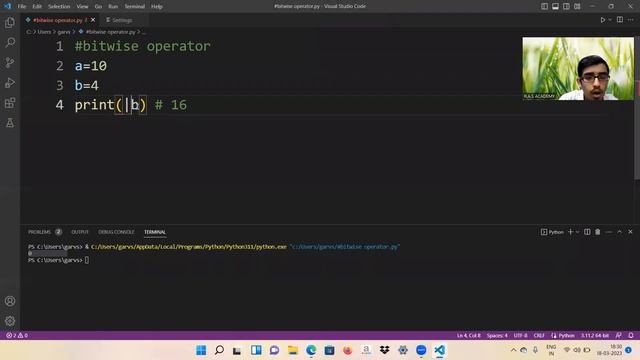Split the editor to the right

click(620, 20)
